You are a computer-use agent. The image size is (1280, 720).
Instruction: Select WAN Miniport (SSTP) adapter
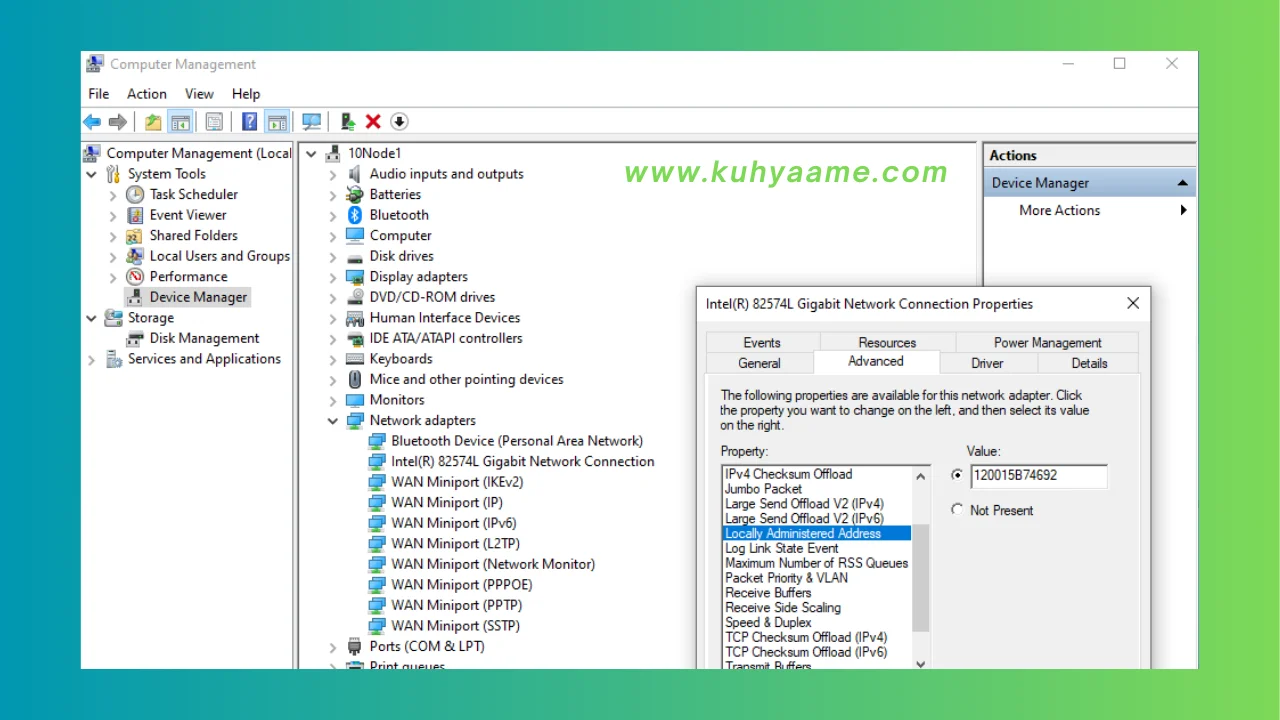455,626
